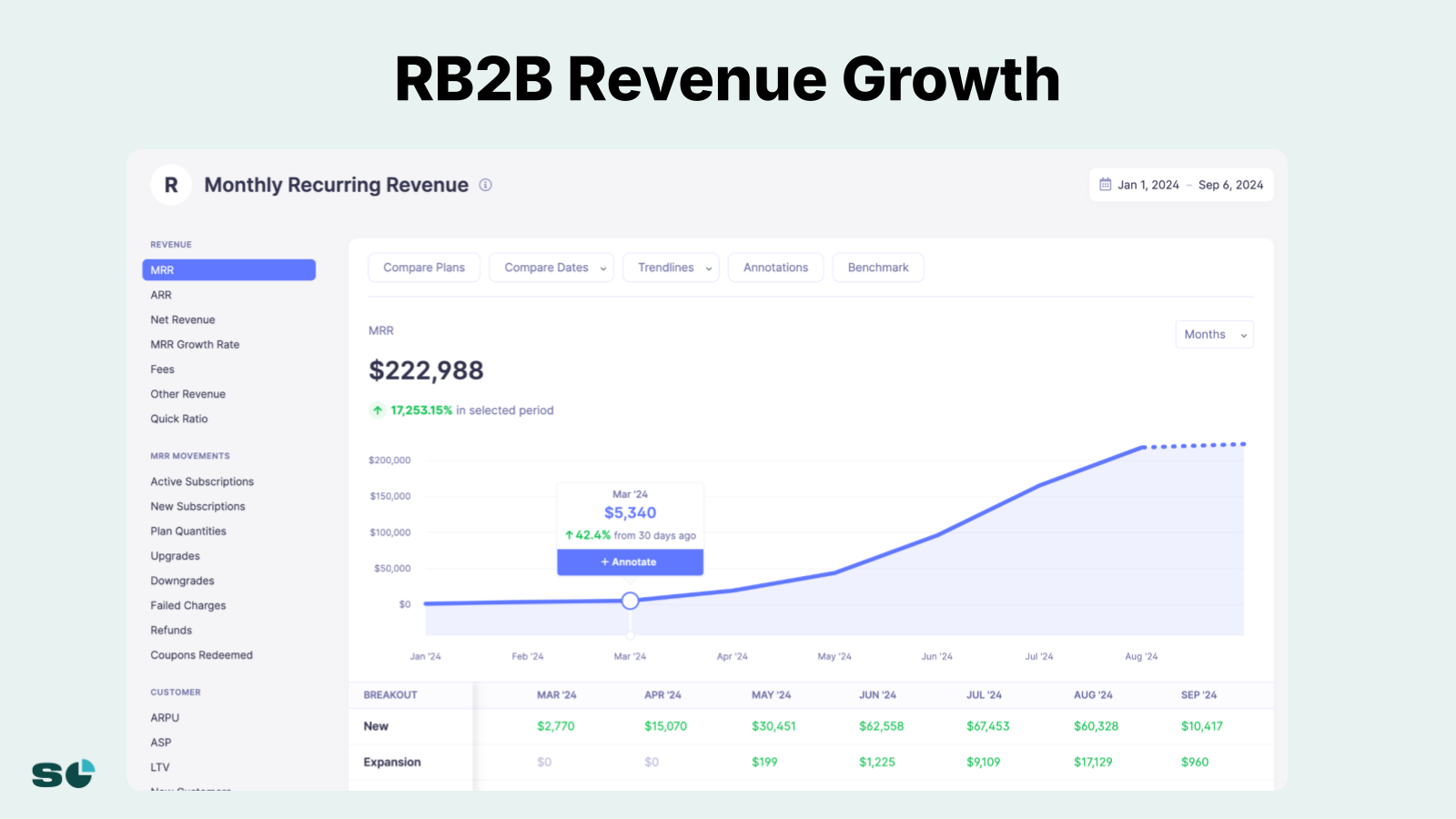Click the $62,558 New value for Jun '24
Screen dimensions: 1456x819
click(x=881, y=726)
